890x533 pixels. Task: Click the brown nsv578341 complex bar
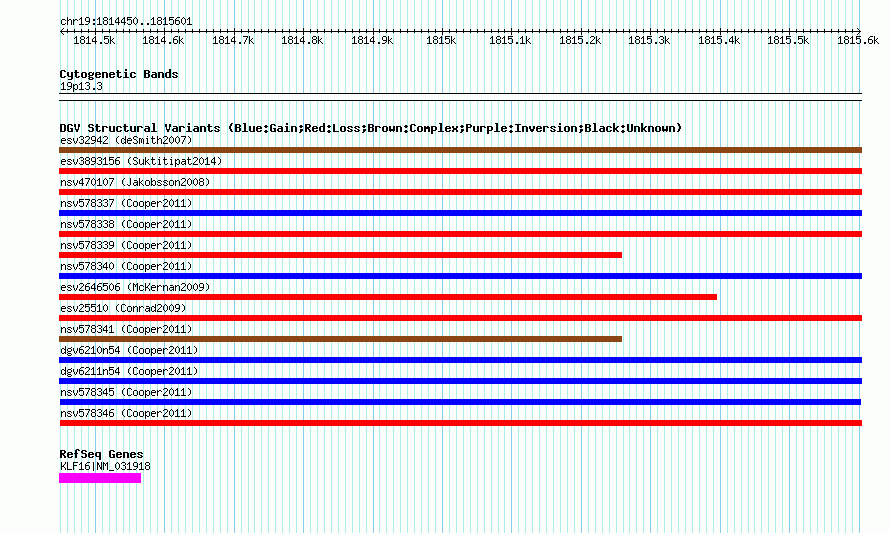click(x=341, y=339)
